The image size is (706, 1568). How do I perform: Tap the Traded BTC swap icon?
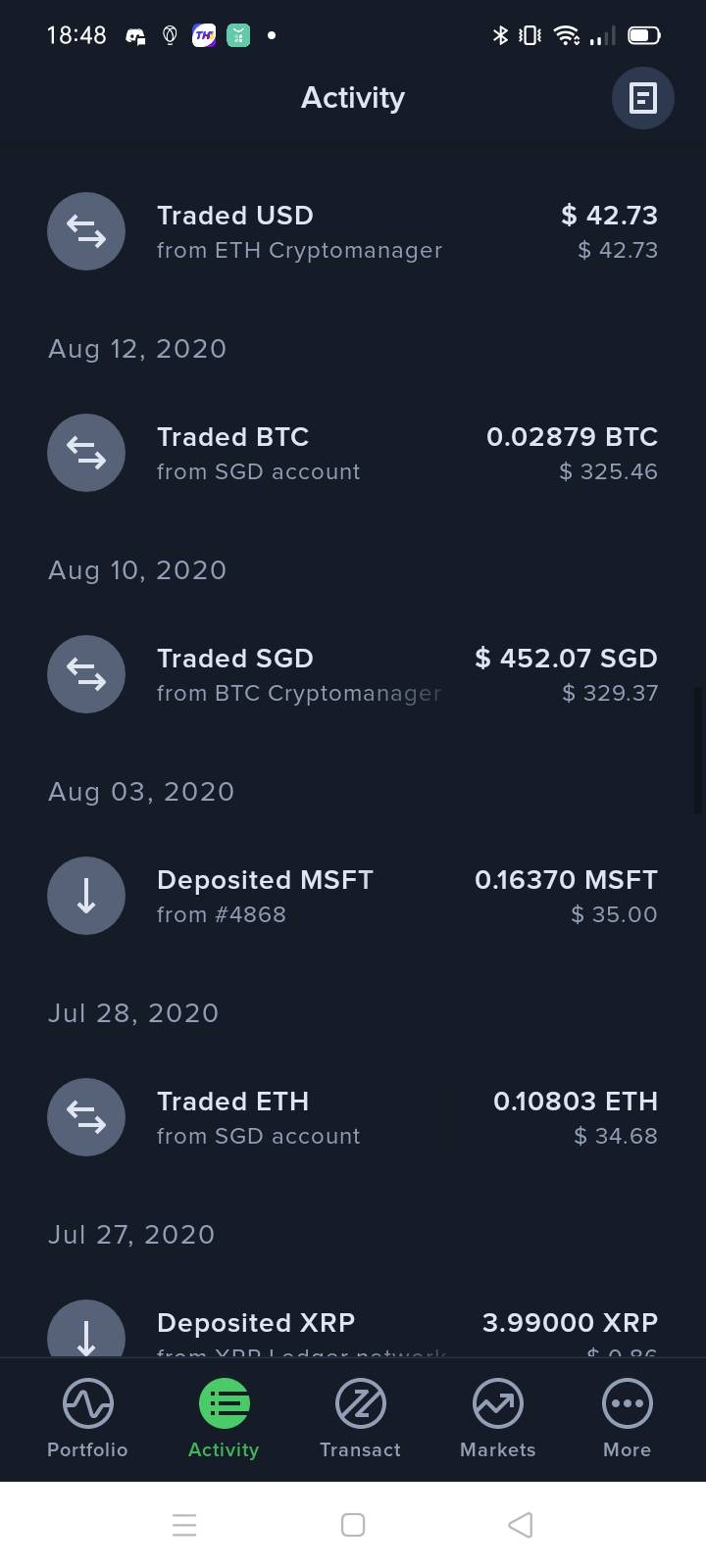pyautogui.click(x=86, y=453)
